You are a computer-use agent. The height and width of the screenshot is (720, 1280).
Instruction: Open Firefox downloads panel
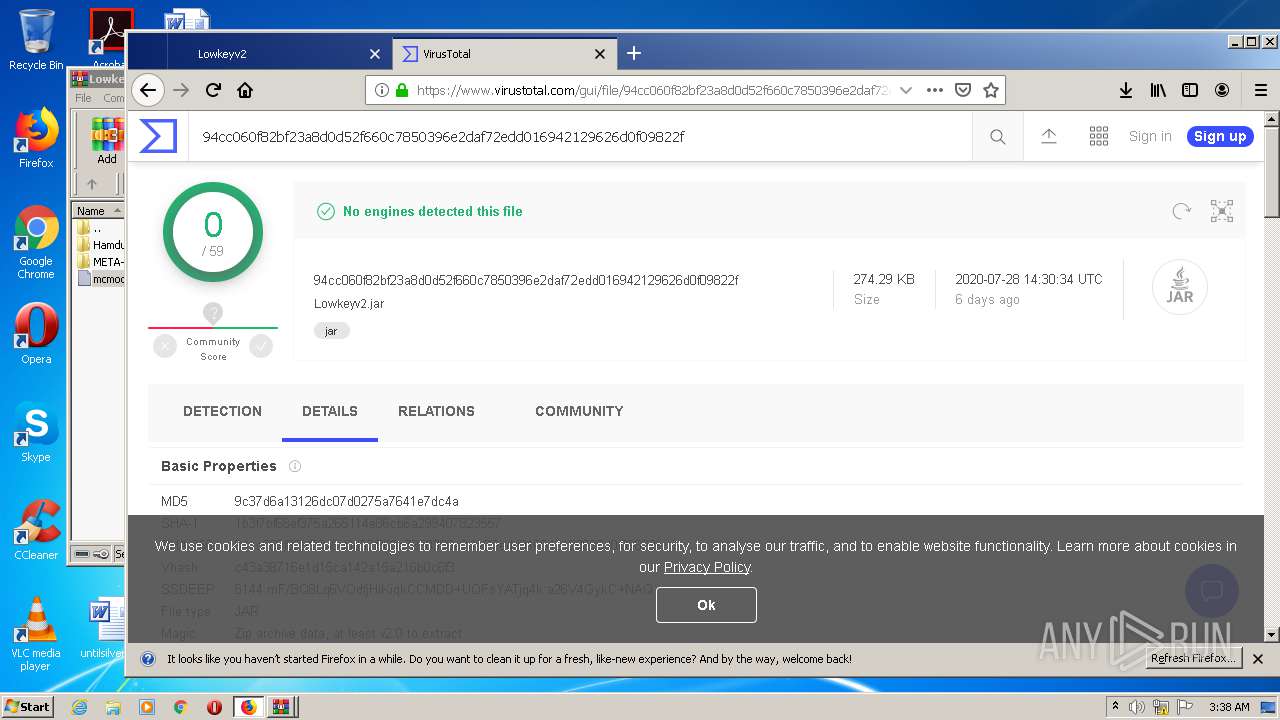[x=1126, y=90]
